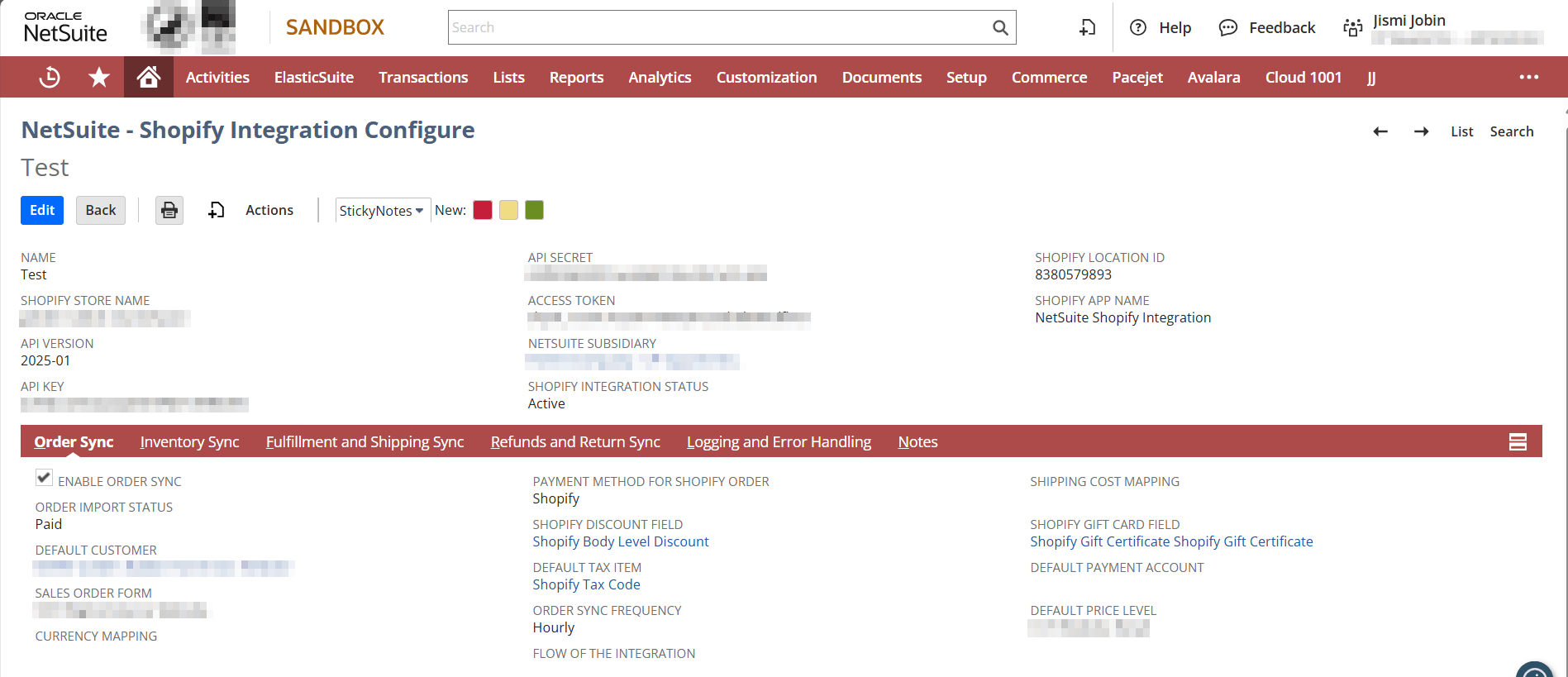Open the Shopify Tax Code link
The height and width of the screenshot is (677, 1568).
point(586,584)
